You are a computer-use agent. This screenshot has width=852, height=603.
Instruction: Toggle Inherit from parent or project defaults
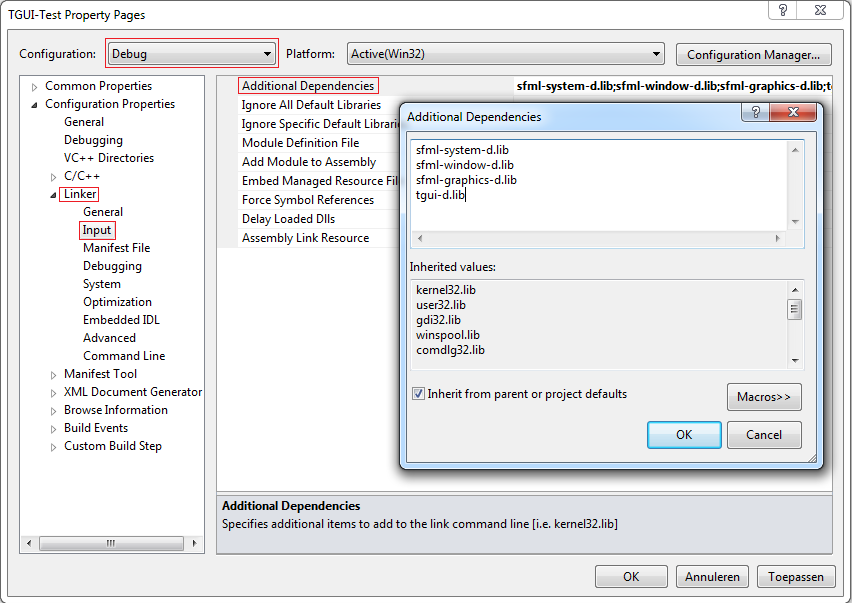(418, 394)
